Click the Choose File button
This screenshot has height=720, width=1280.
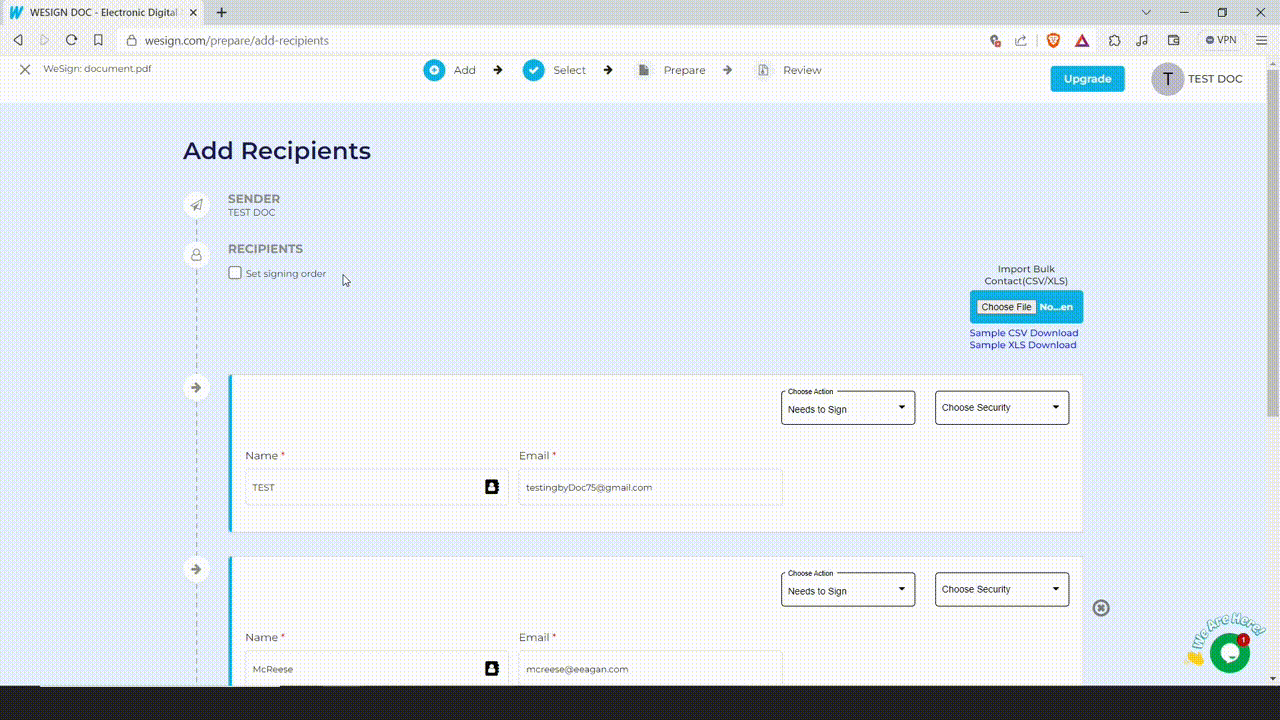click(1005, 307)
